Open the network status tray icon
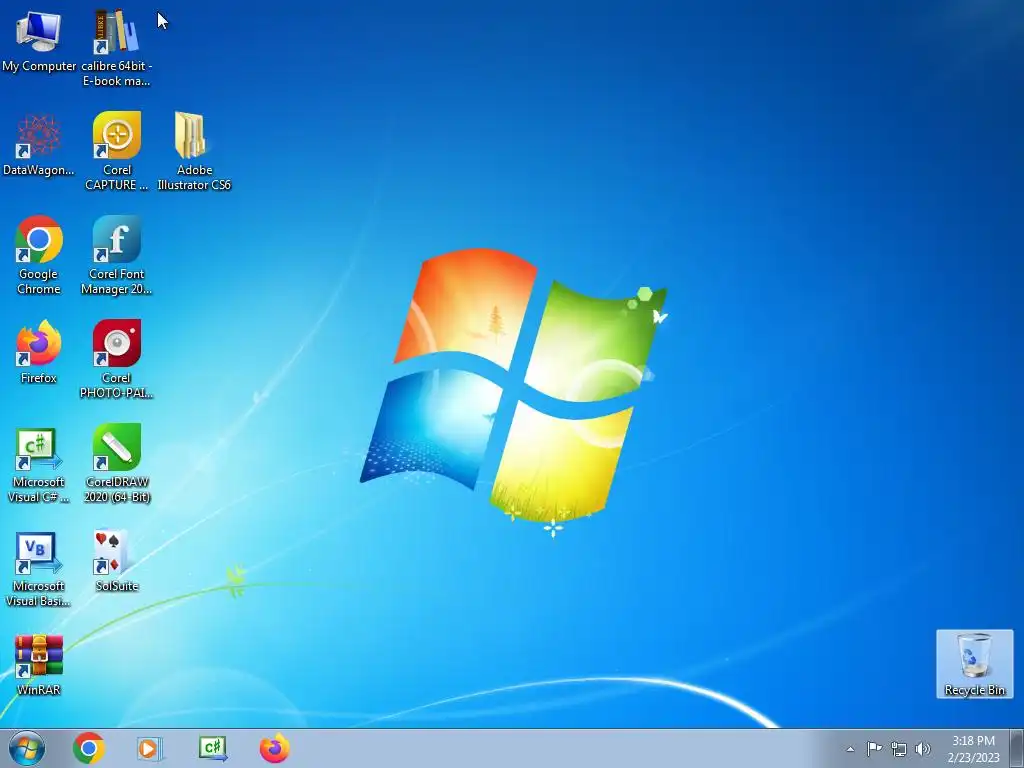The width and height of the screenshot is (1024, 768). point(899,749)
